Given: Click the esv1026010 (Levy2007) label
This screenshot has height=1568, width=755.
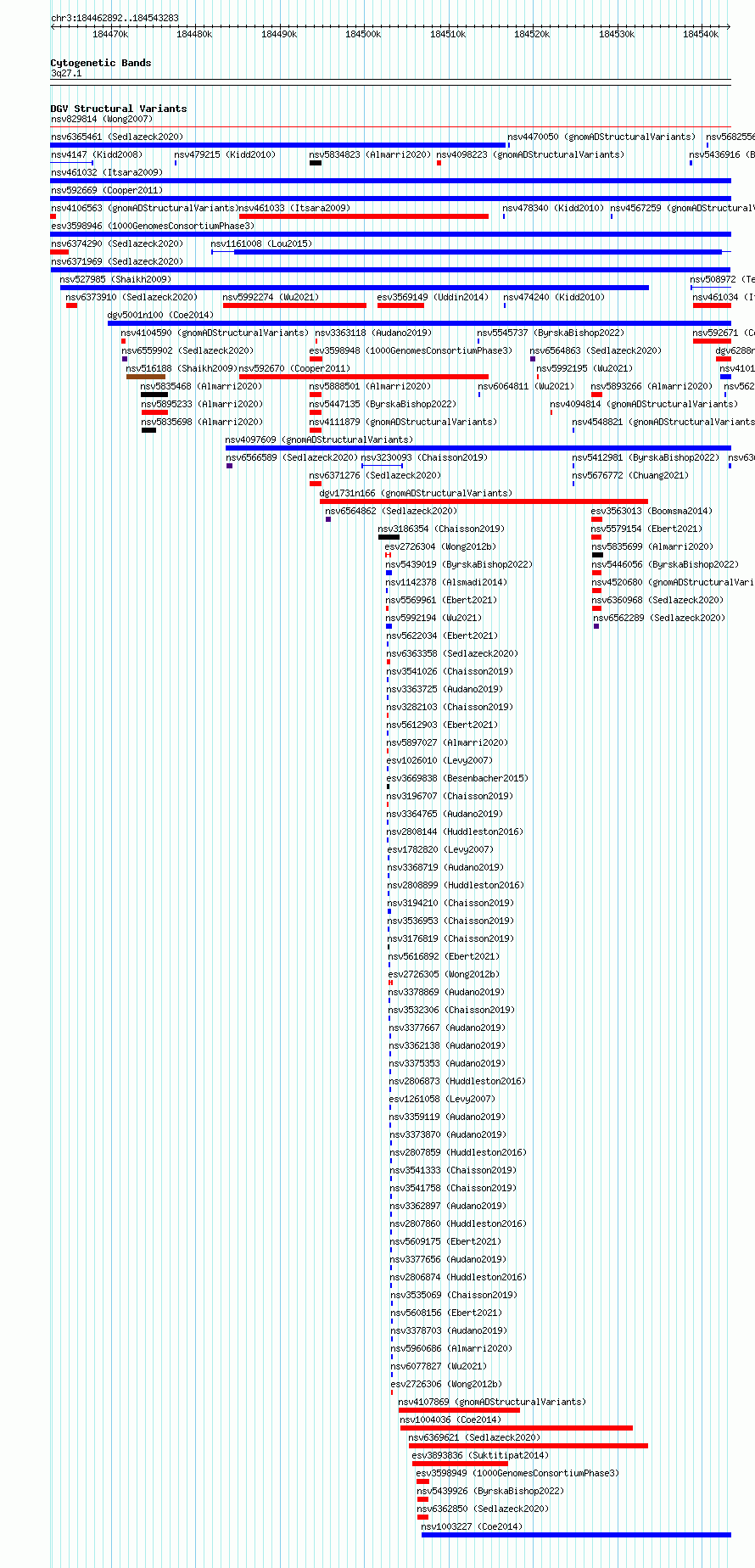Looking at the screenshot, I should click(439, 760).
